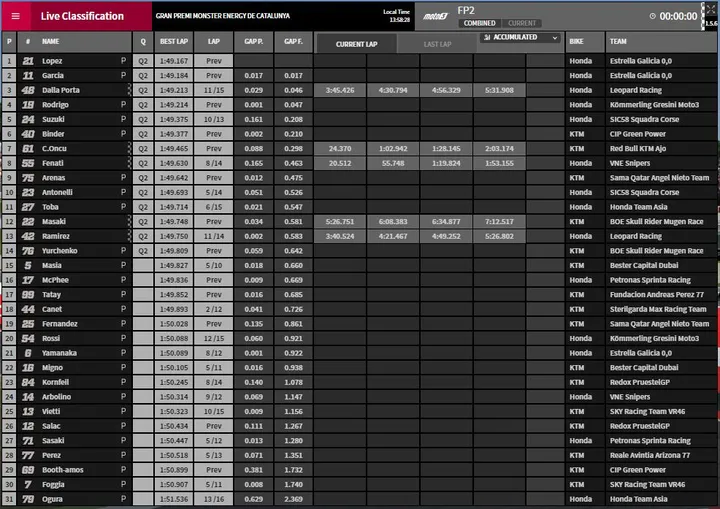Select rider McPhee
Image resolution: width=720 pixels, height=509 pixels.
click(x=55, y=280)
